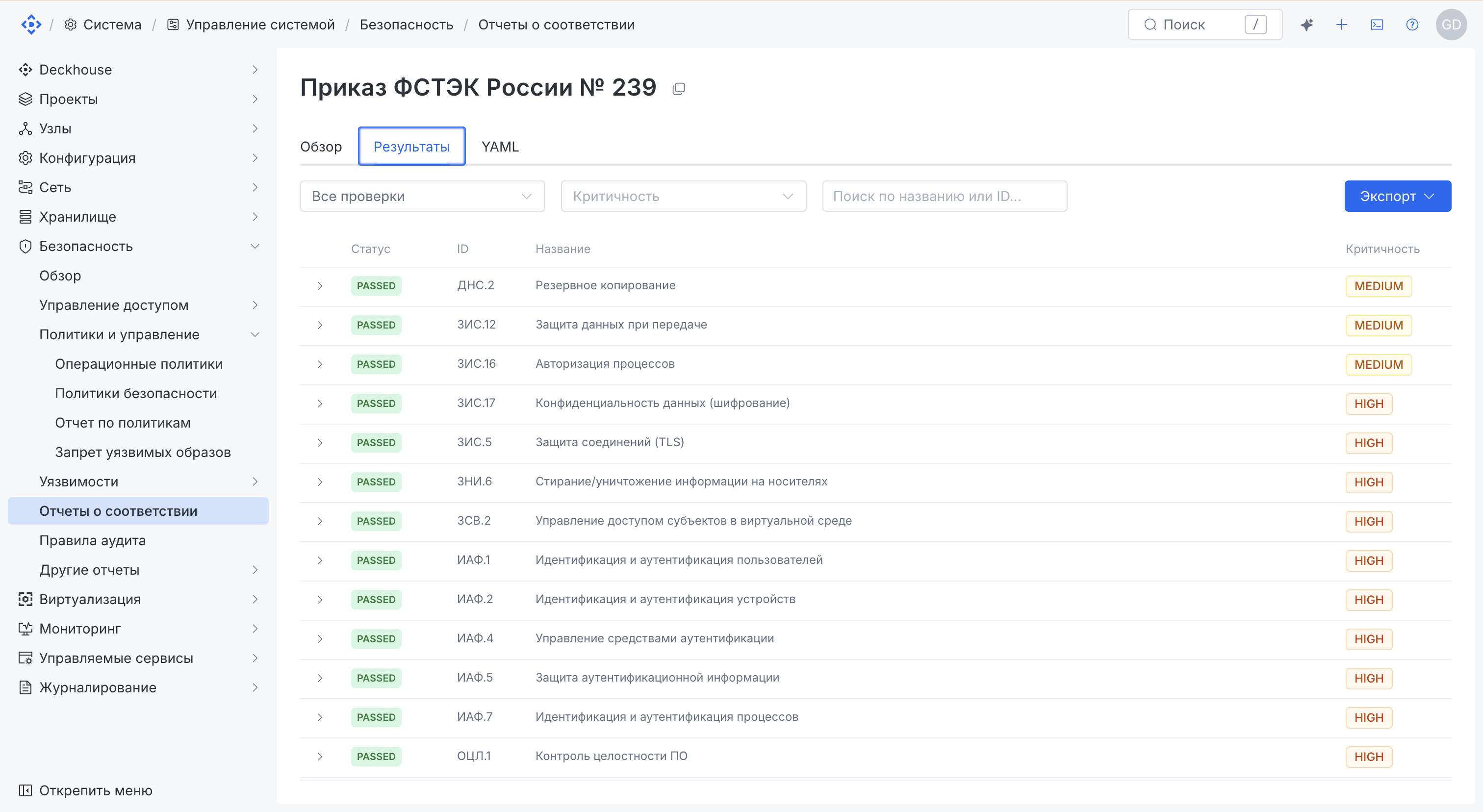Click Управление средствами аутентификации row name
The image size is (1483, 812).
pos(655,638)
